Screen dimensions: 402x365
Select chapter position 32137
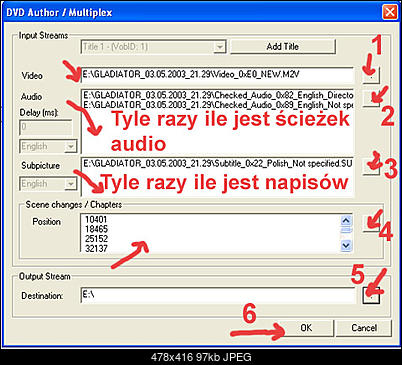[96, 248]
